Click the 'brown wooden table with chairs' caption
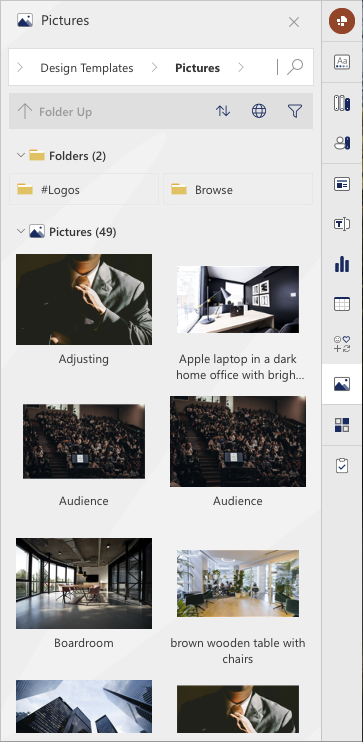The width and height of the screenshot is (363, 742). pyautogui.click(x=238, y=651)
